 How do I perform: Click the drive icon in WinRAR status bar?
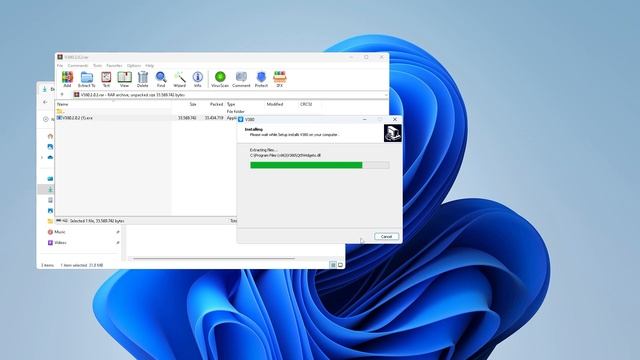(x=59, y=220)
